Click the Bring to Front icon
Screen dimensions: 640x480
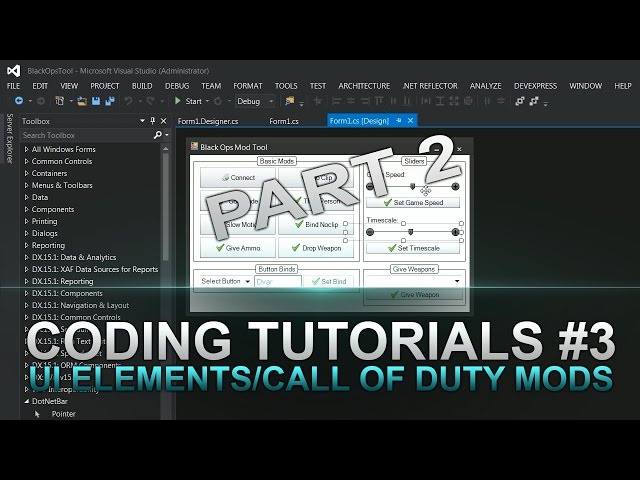(520, 101)
